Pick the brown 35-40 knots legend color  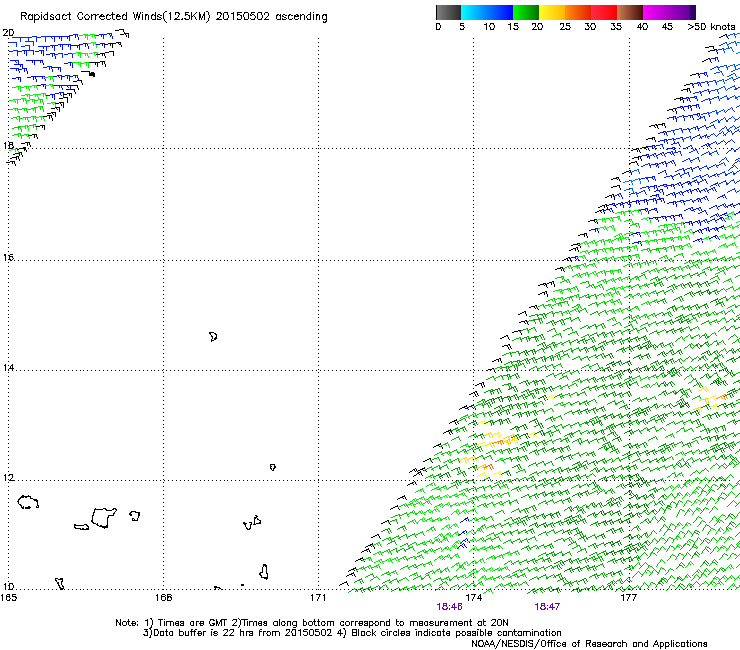coord(630,12)
